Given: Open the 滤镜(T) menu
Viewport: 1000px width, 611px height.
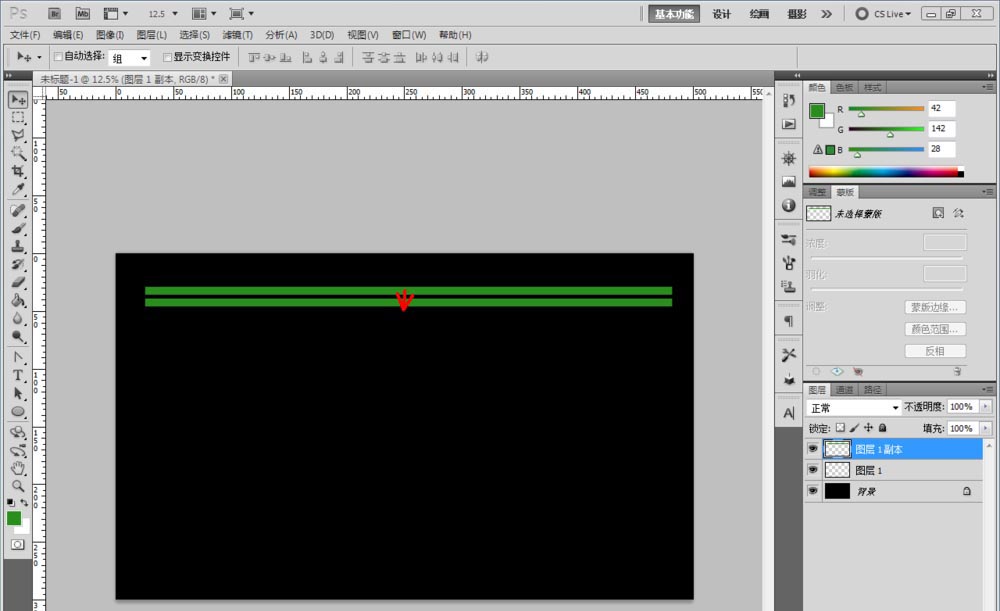Looking at the screenshot, I should pos(237,35).
